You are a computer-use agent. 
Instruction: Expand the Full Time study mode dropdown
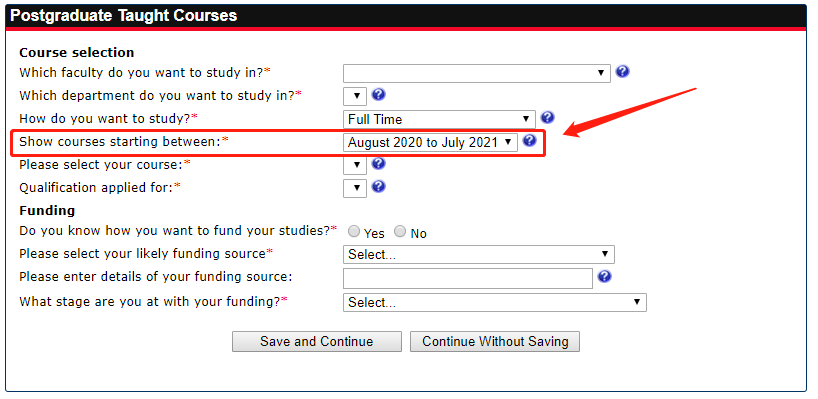(x=439, y=119)
